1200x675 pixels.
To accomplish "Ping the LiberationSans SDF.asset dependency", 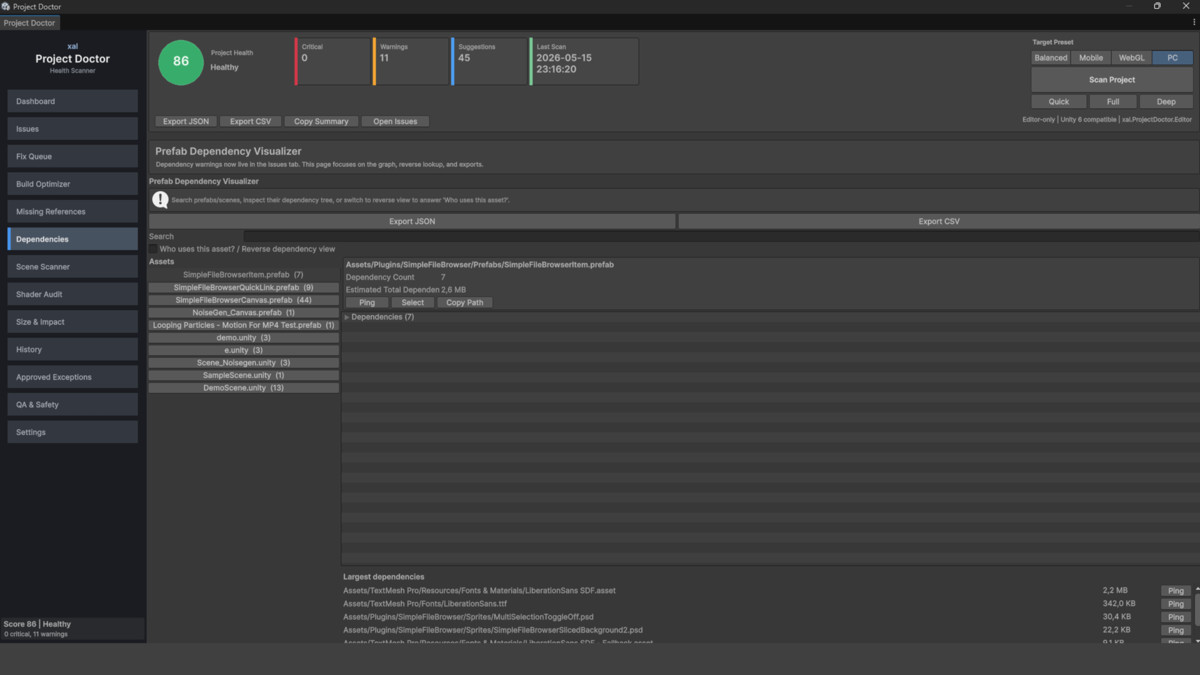I will [1176, 591].
